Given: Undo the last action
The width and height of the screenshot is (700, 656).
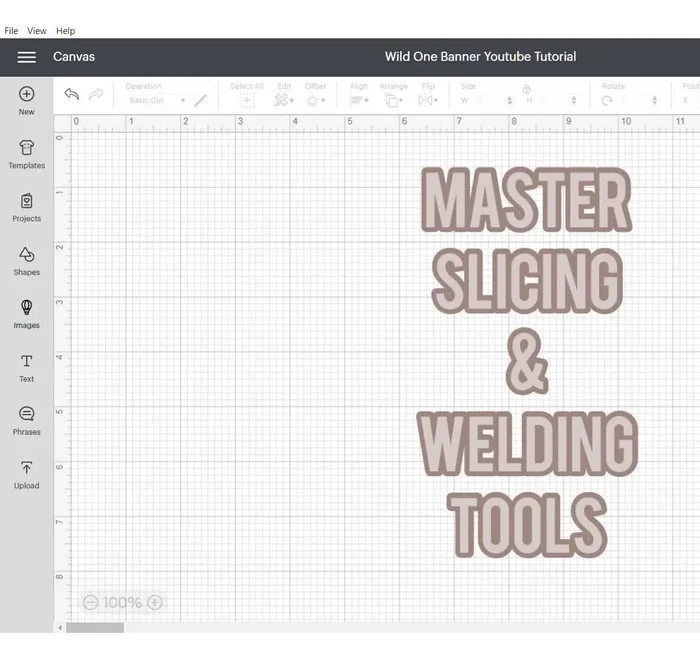Looking at the screenshot, I should coord(71,94).
